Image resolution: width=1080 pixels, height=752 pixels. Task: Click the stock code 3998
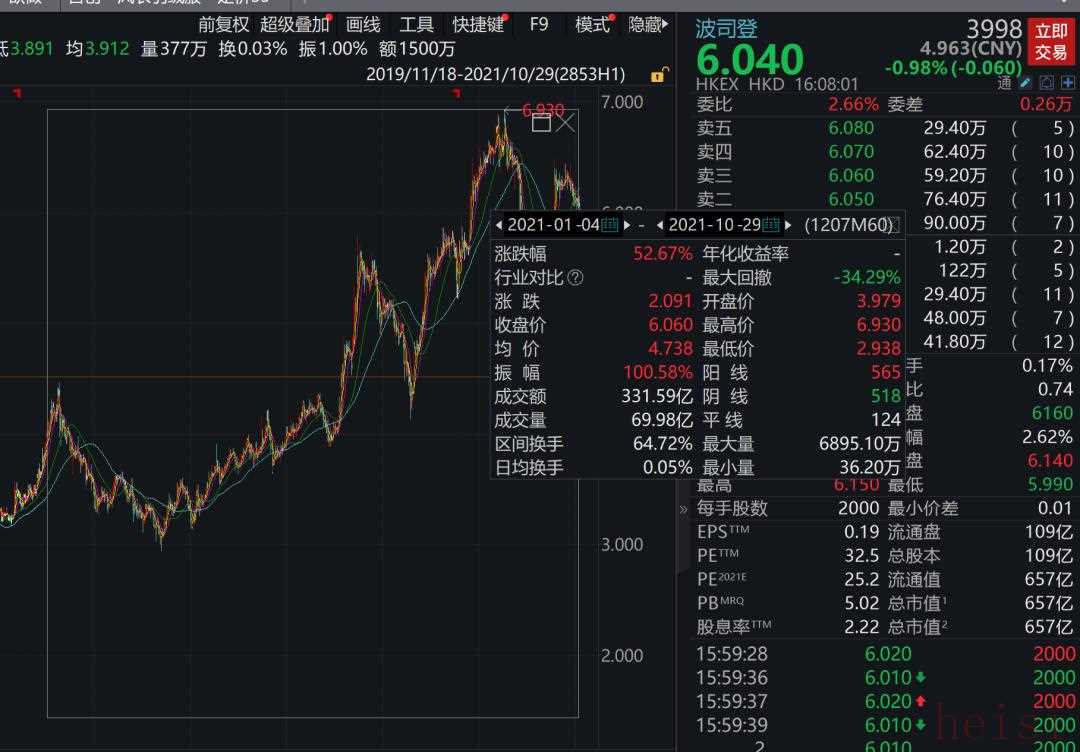(x=995, y=29)
